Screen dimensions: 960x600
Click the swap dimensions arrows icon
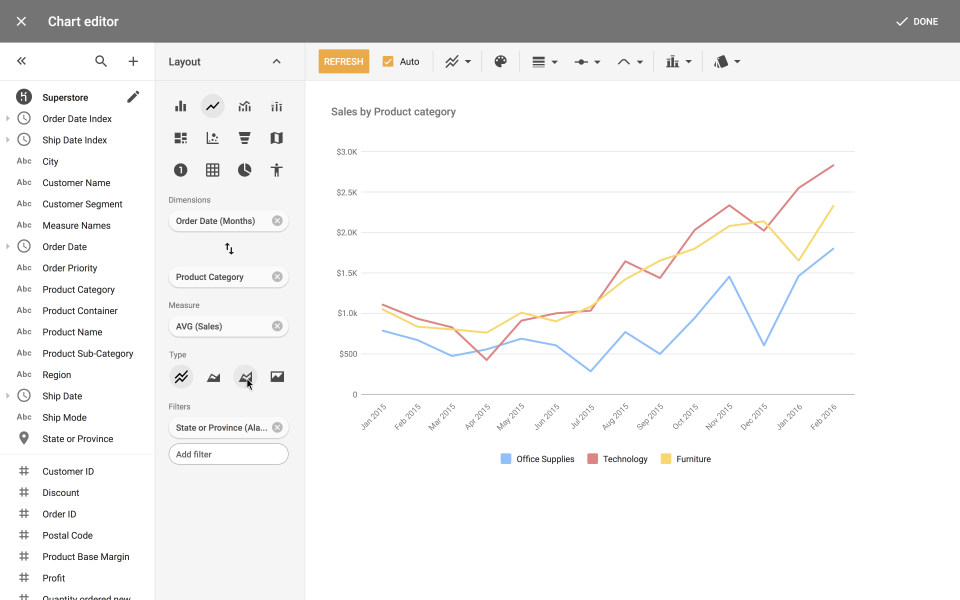229,249
